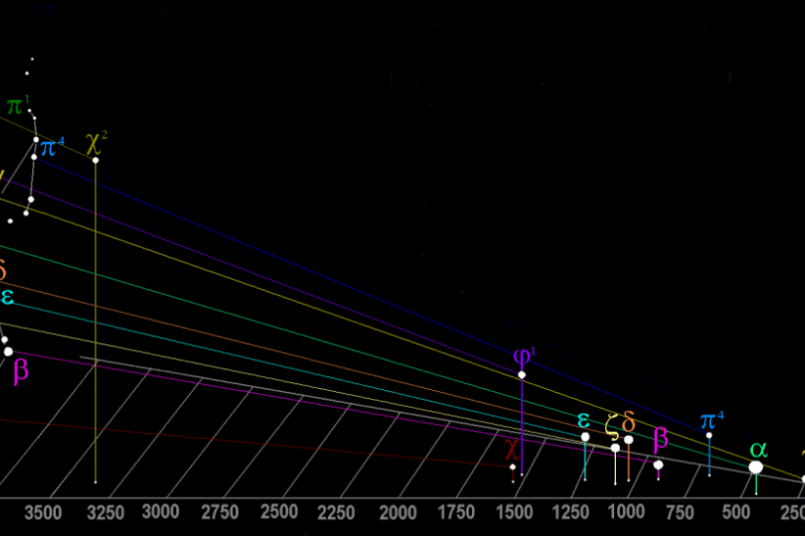Click the 3500 distance axis label
805x536 pixels.
click(x=43, y=513)
